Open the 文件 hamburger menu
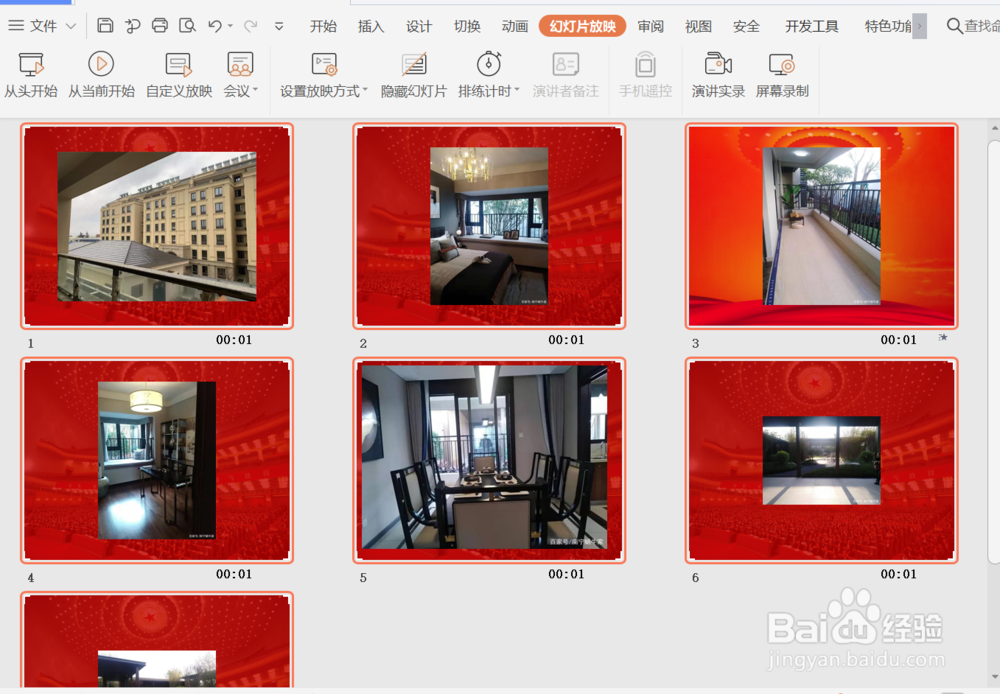This screenshot has height=694, width=1000. pos(16,26)
